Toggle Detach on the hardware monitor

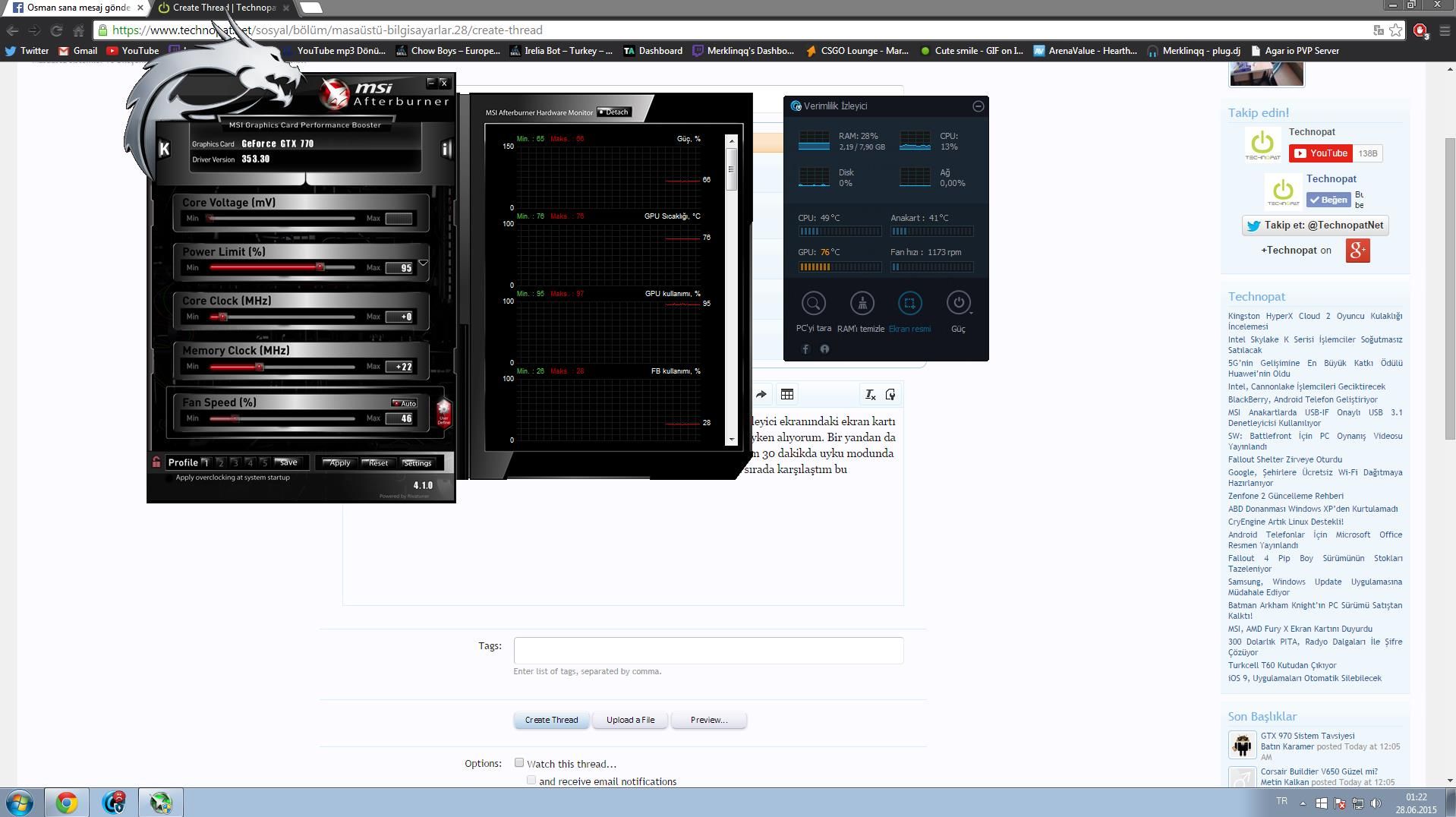pyautogui.click(x=613, y=112)
